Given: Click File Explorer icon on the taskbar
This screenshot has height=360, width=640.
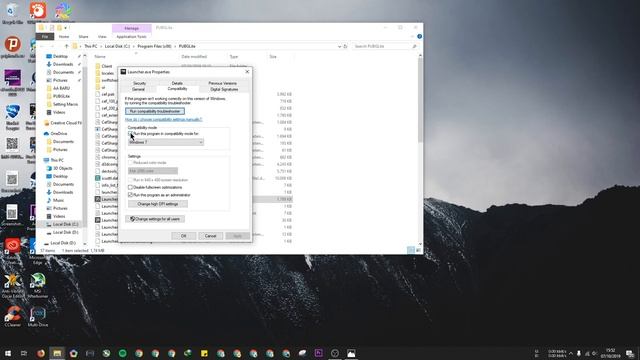Looking at the screenshot, I should pyautogui.click(x=57, y=353).
